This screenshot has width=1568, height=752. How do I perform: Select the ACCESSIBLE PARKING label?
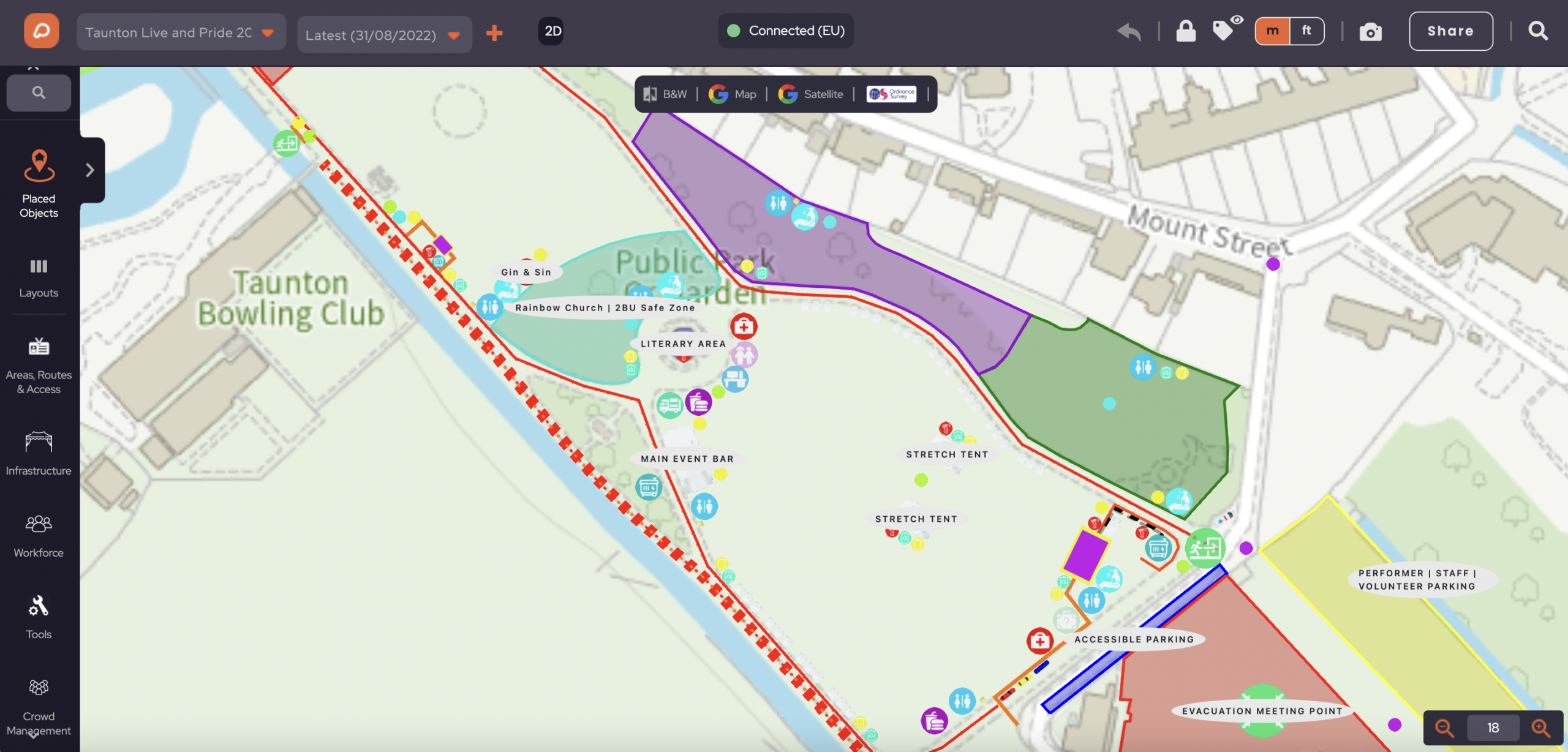tap(1134, 639)
